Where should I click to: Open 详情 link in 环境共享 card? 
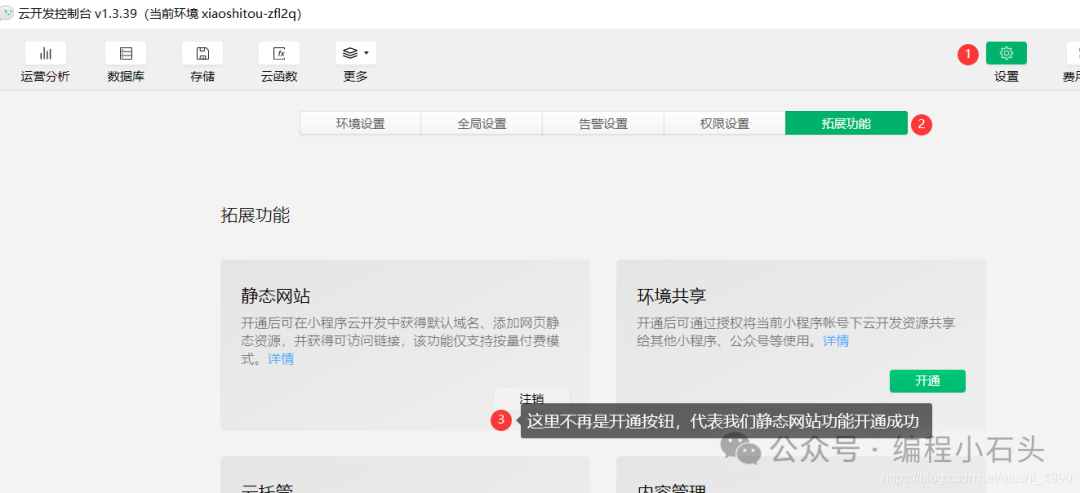click(836, 341)
